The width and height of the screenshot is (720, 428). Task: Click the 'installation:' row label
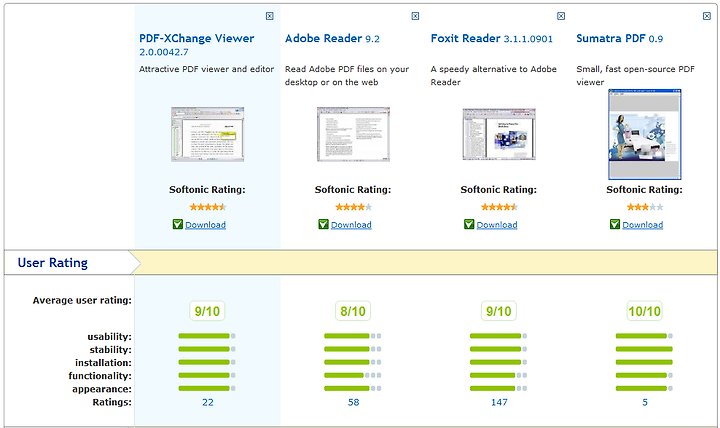(x=103, y=363)
